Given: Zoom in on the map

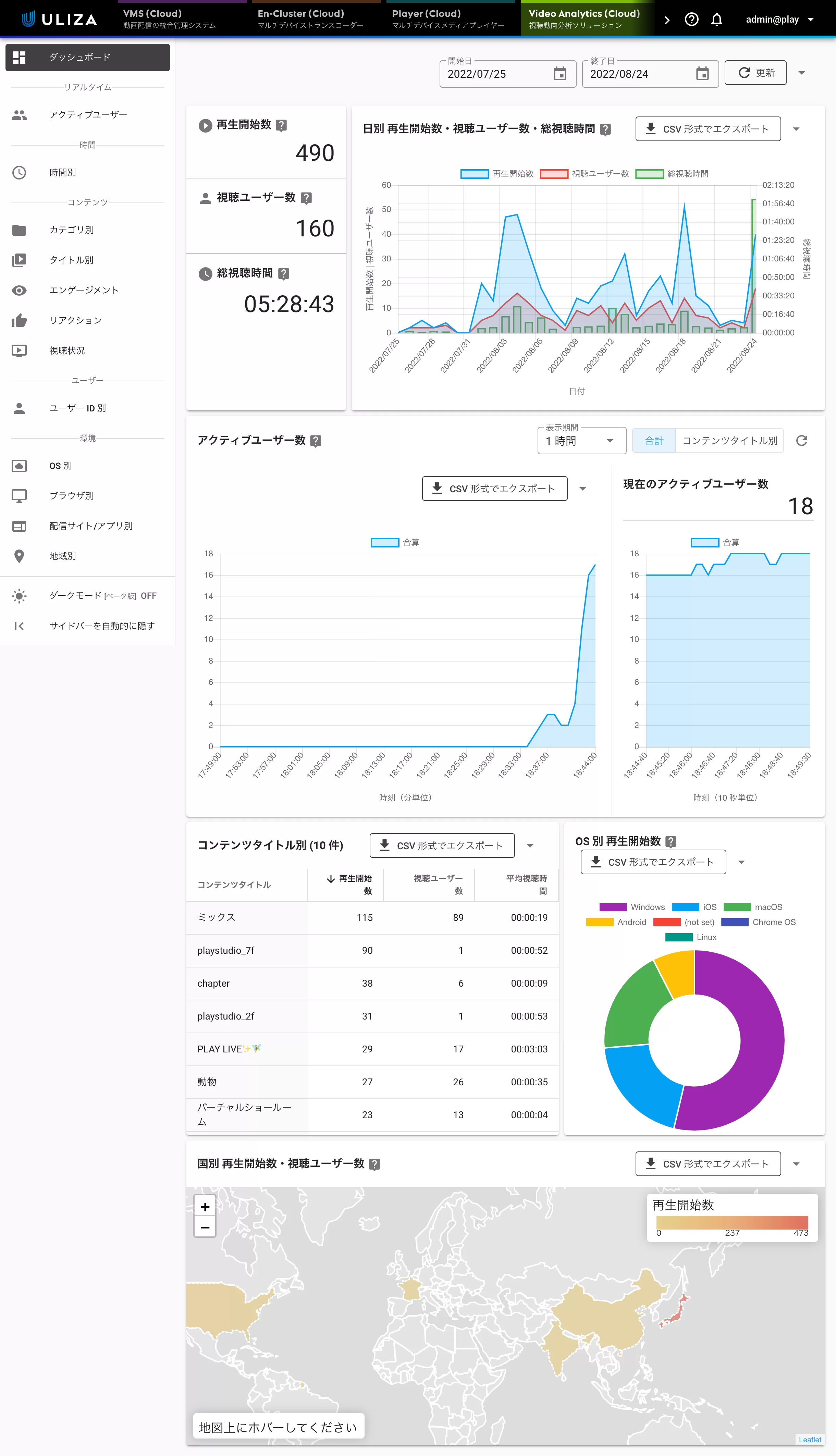Looking at the screenshot, I should (x=205, y=1206).
